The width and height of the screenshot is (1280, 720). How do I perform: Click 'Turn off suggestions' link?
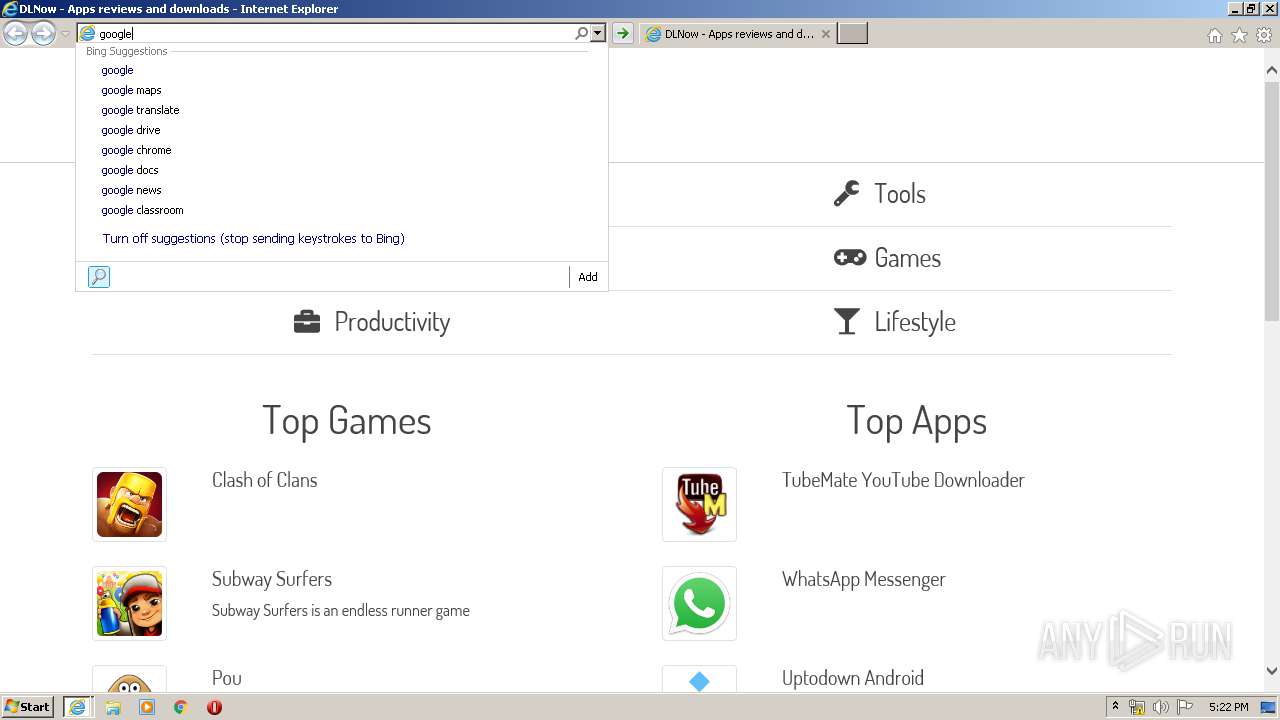(x=253, y=239)
